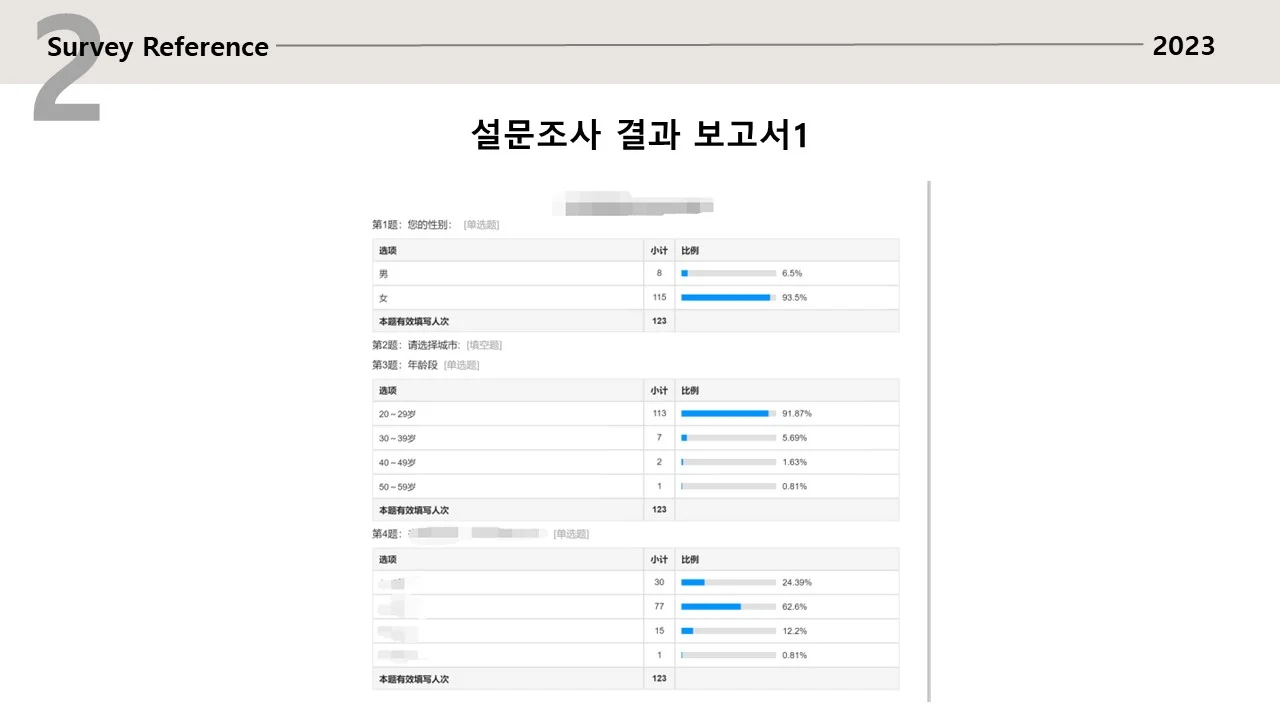Click the '12.2%' percentage value
This screenshot has width=1280, height=720.
click(x=794, y=631)
